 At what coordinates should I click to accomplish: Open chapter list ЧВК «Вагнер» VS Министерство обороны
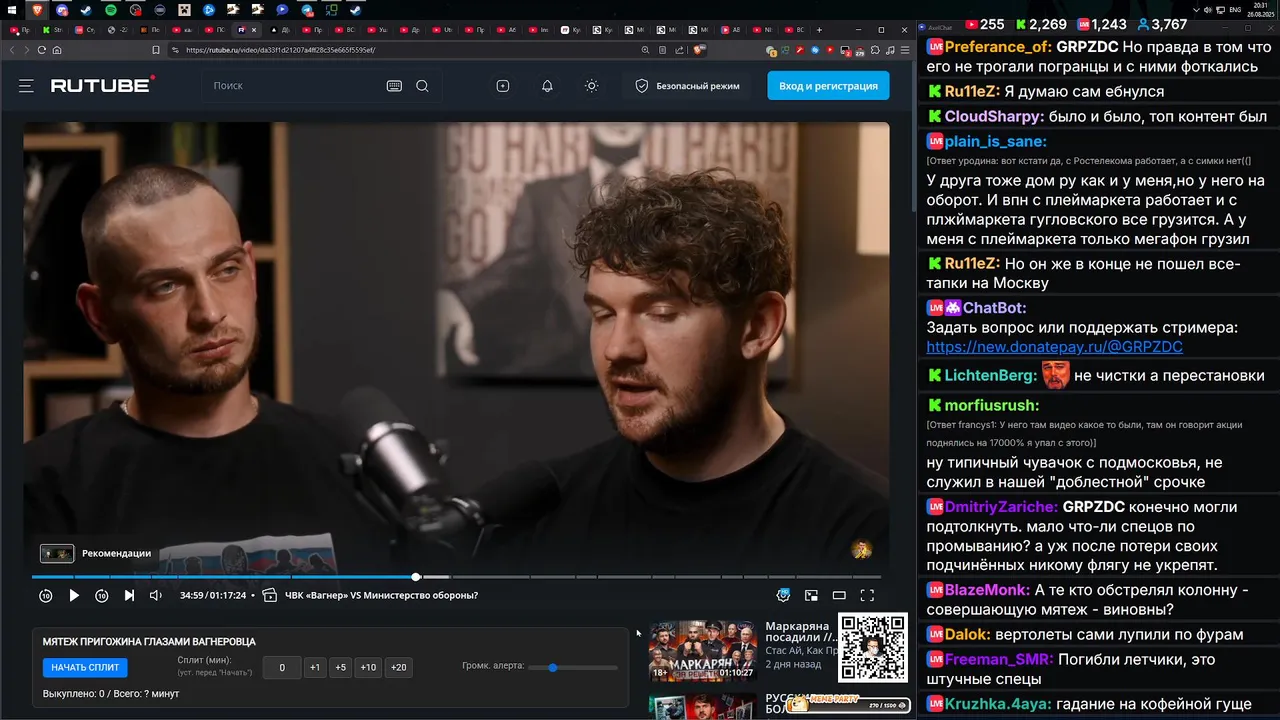(372, 595)
